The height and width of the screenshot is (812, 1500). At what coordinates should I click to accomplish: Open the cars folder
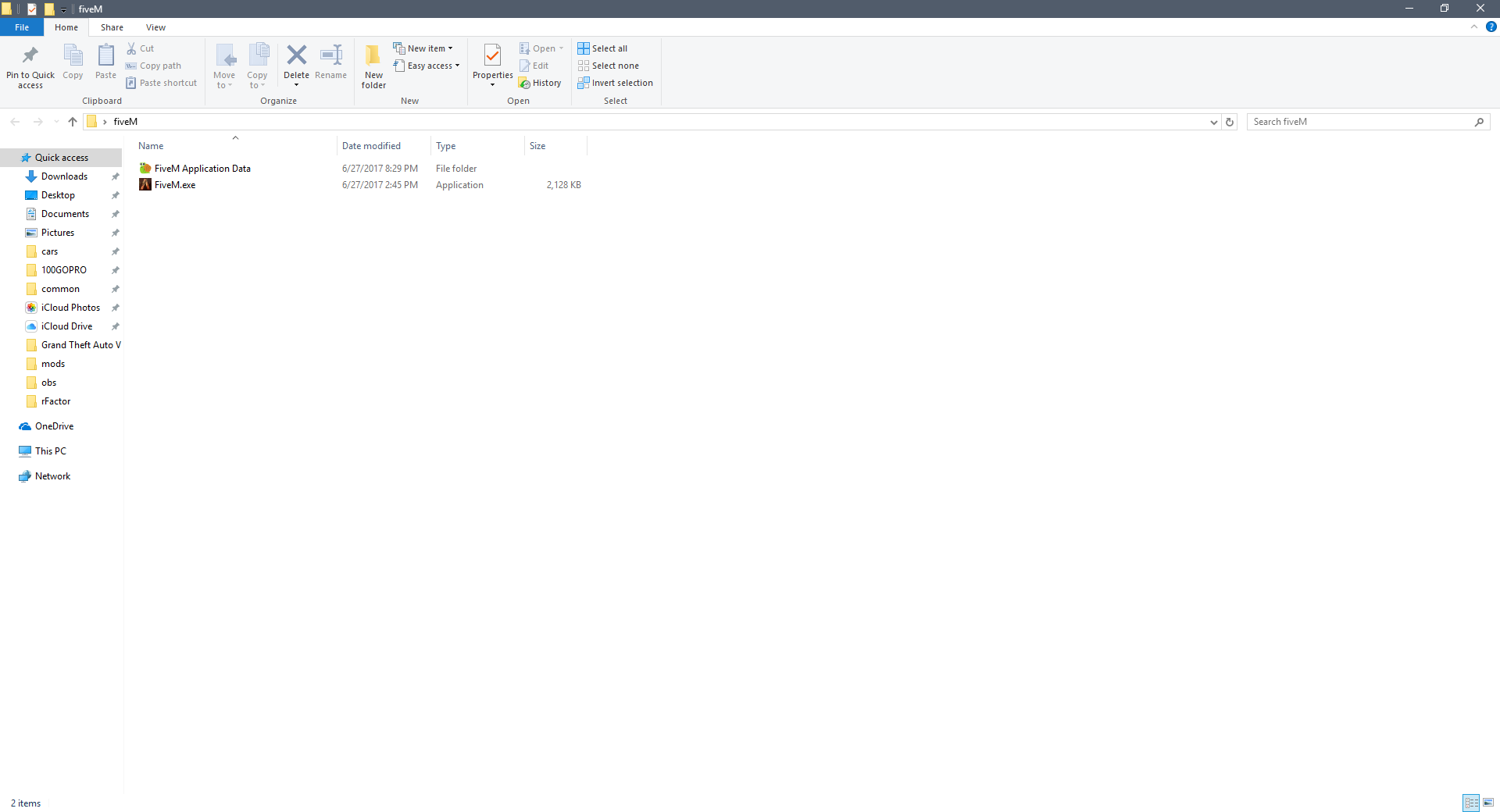49,251
